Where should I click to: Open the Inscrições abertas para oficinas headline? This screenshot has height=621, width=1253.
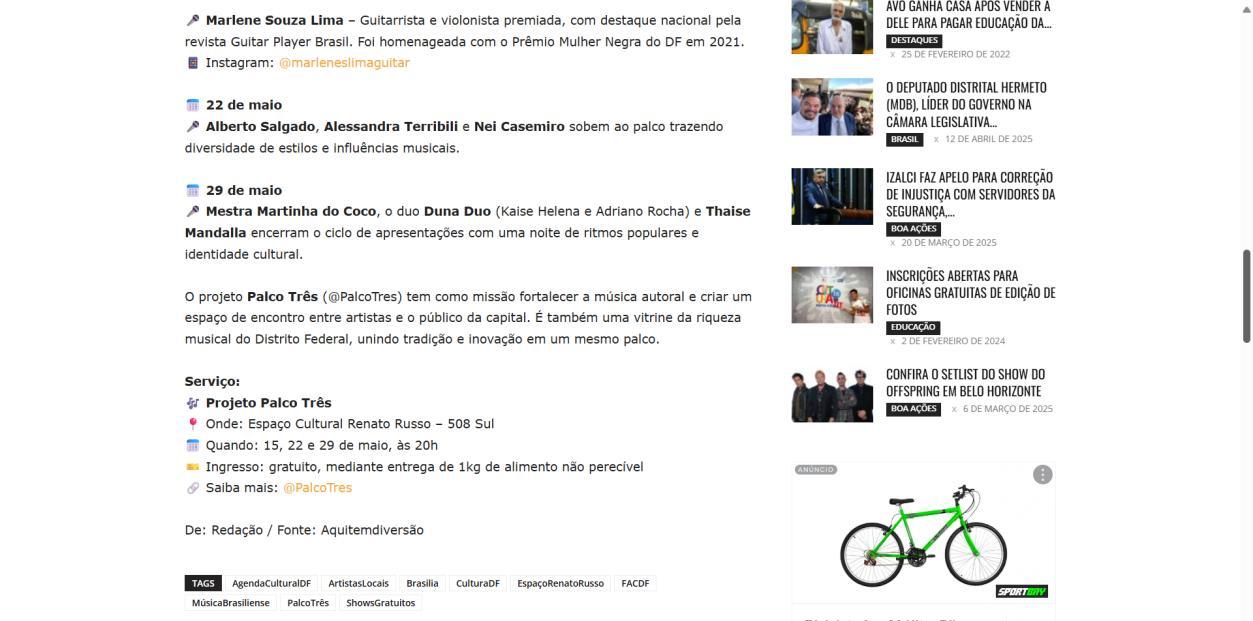coord(970,293)
